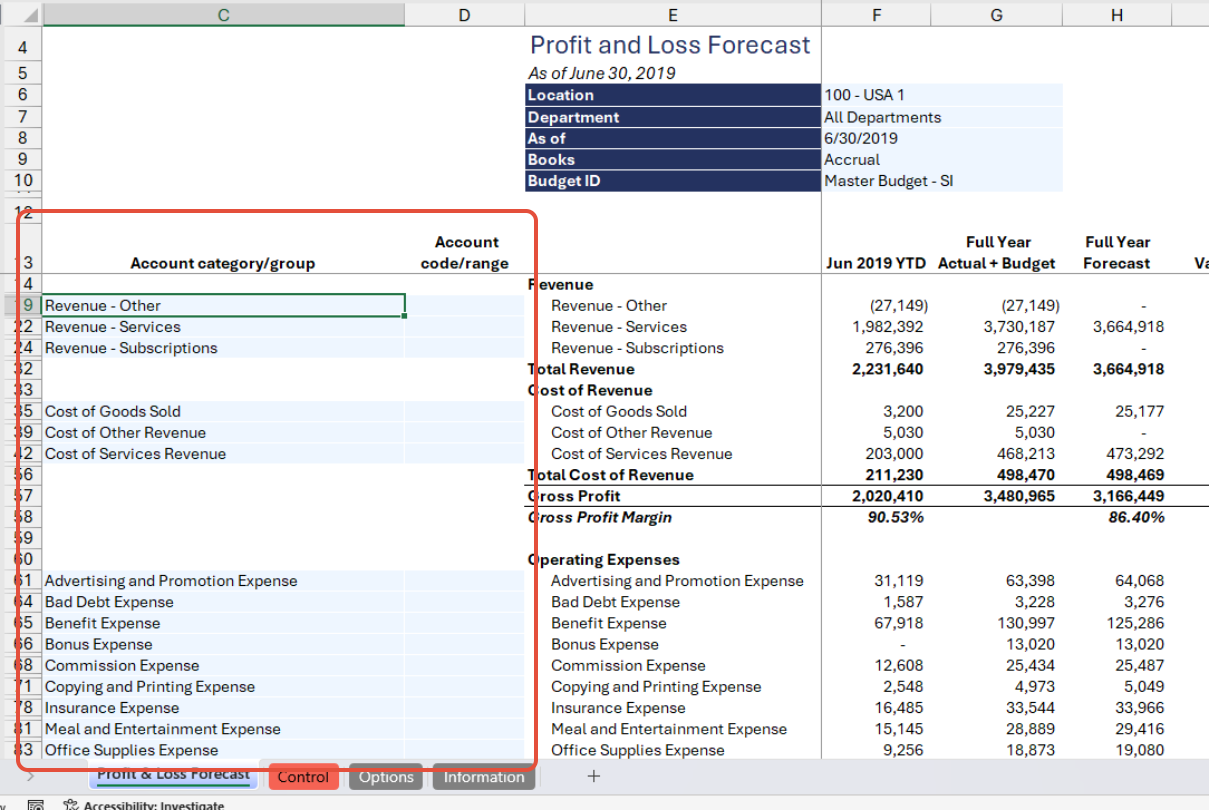1209x810 pixels.
Task: Select the Total Revenue label cell
Action: 673,369
